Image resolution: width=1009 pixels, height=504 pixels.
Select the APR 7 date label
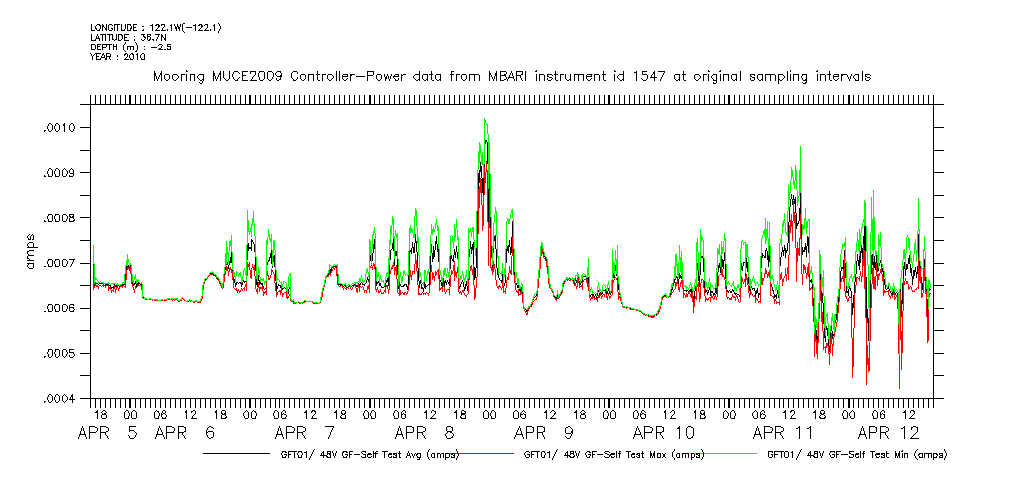305,434
